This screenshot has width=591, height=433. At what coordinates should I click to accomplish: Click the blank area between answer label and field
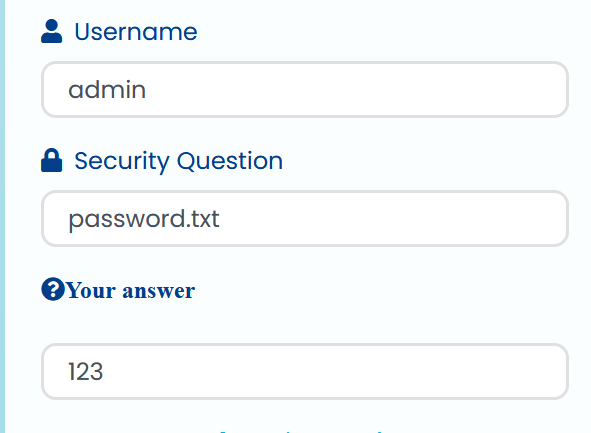(305, 322)
